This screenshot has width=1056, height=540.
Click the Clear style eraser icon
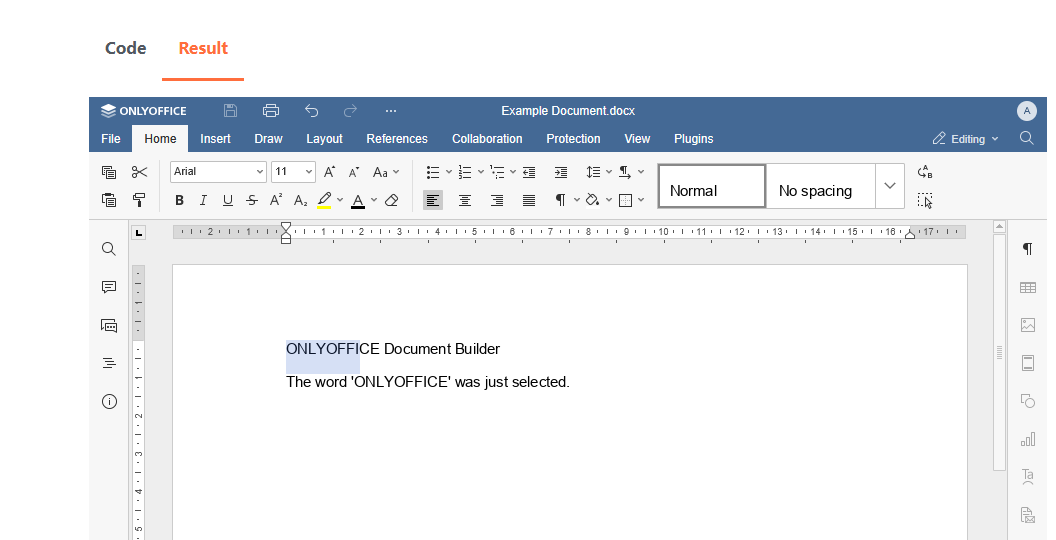pyautogui.click(x=391, y=200)
